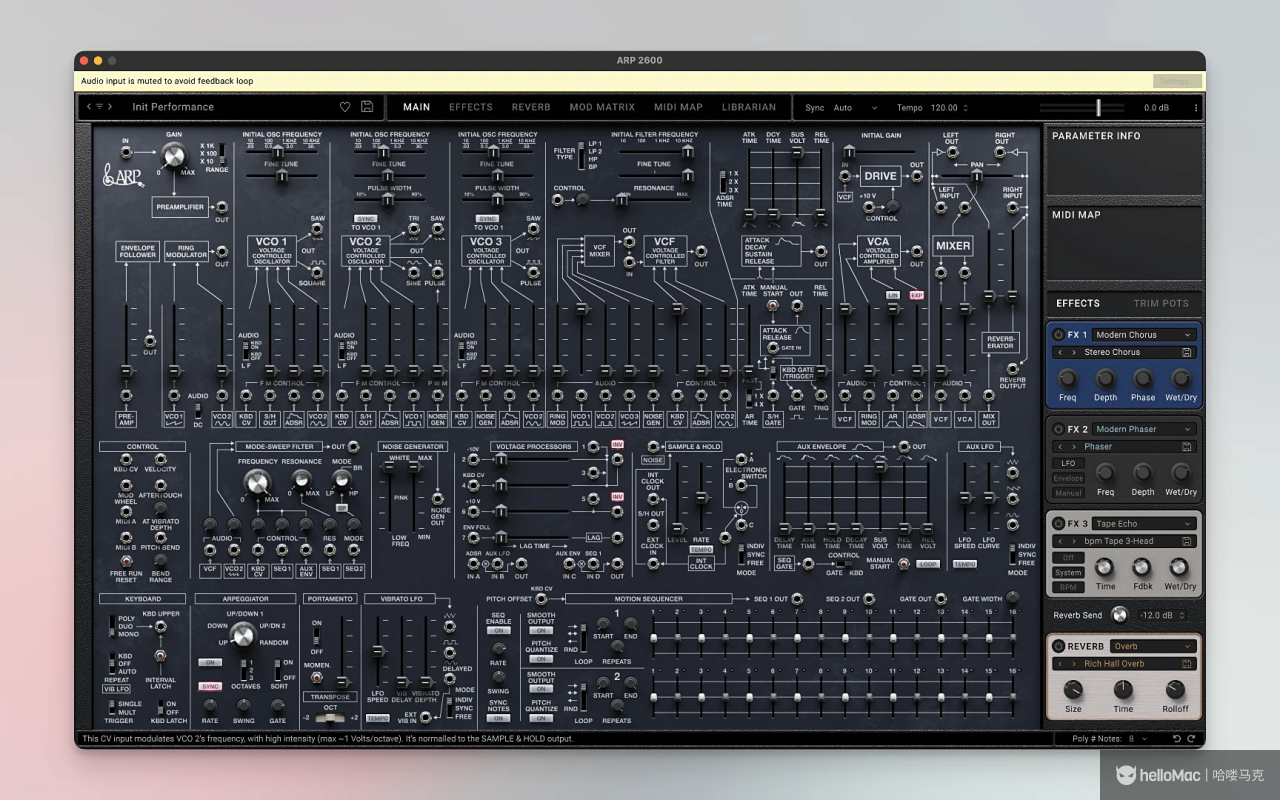Go to the previous performance preset arrow
Image resolution: width=1280 pixels, height=800 pixels.
[89, 107]
